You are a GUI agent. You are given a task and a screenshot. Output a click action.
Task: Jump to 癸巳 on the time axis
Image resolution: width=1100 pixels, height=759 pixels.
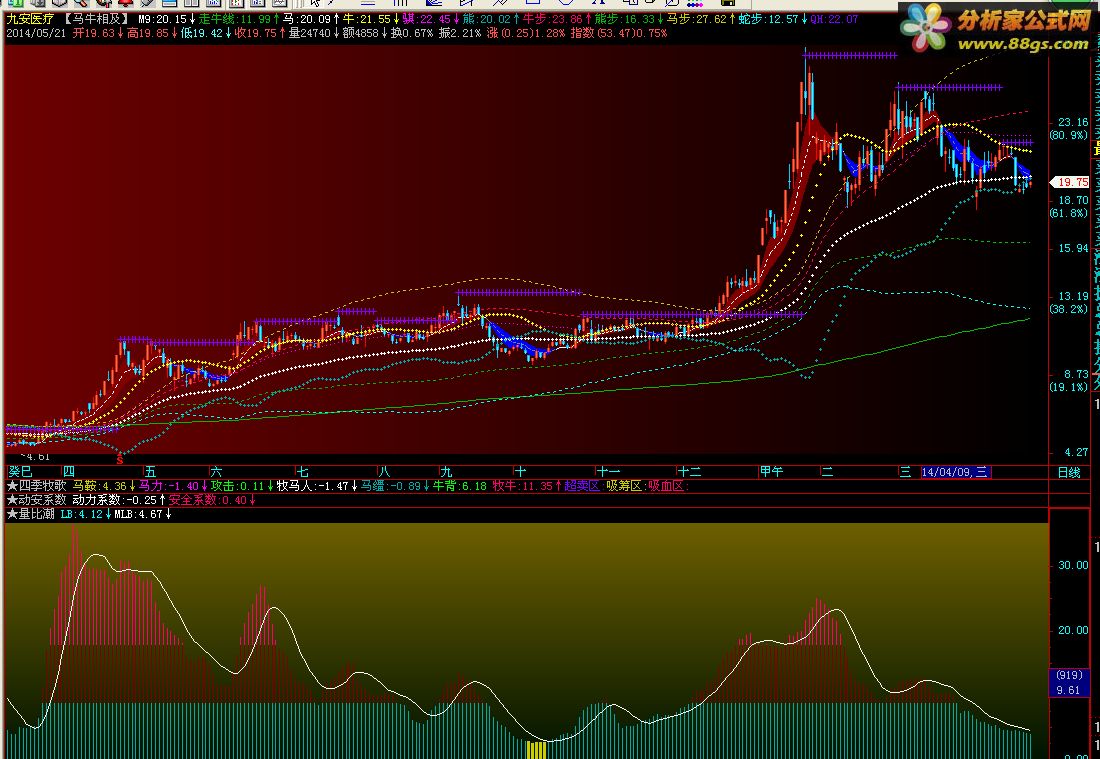(20, 471)
